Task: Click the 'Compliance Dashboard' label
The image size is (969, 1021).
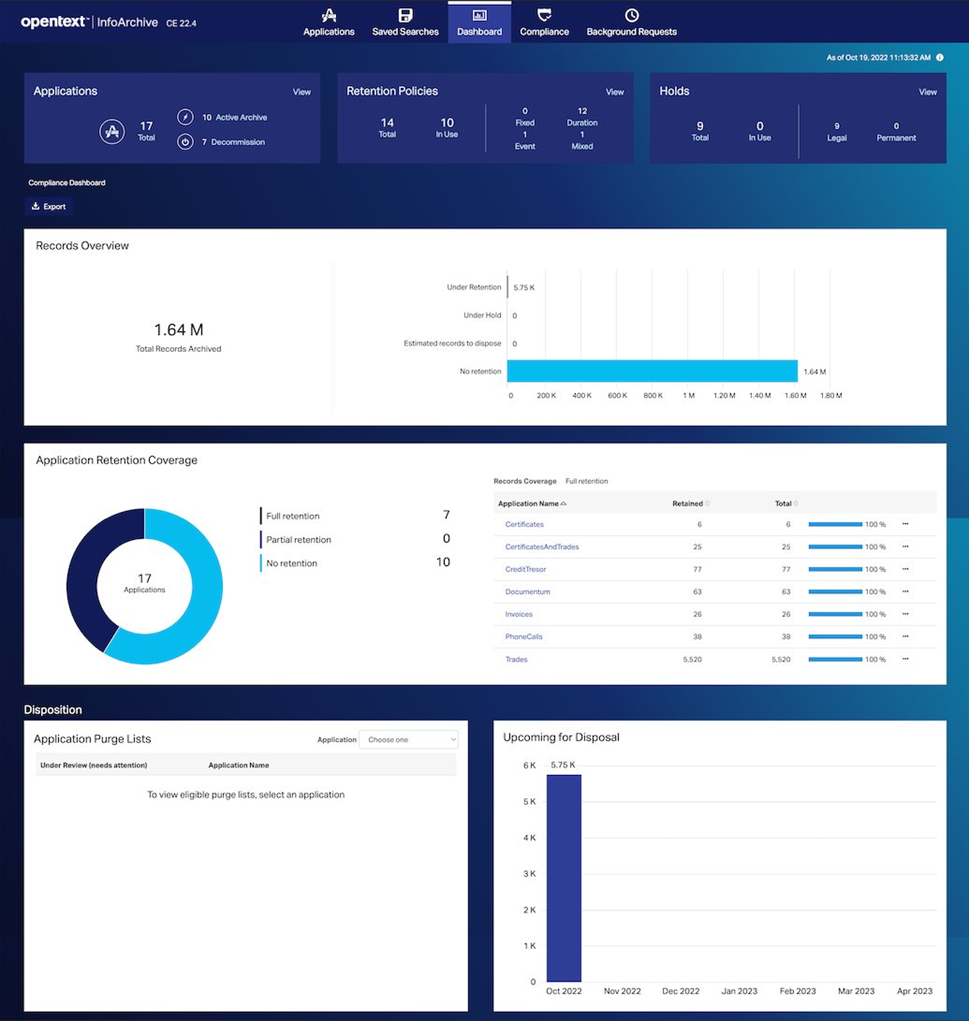Action: point(66,183)
